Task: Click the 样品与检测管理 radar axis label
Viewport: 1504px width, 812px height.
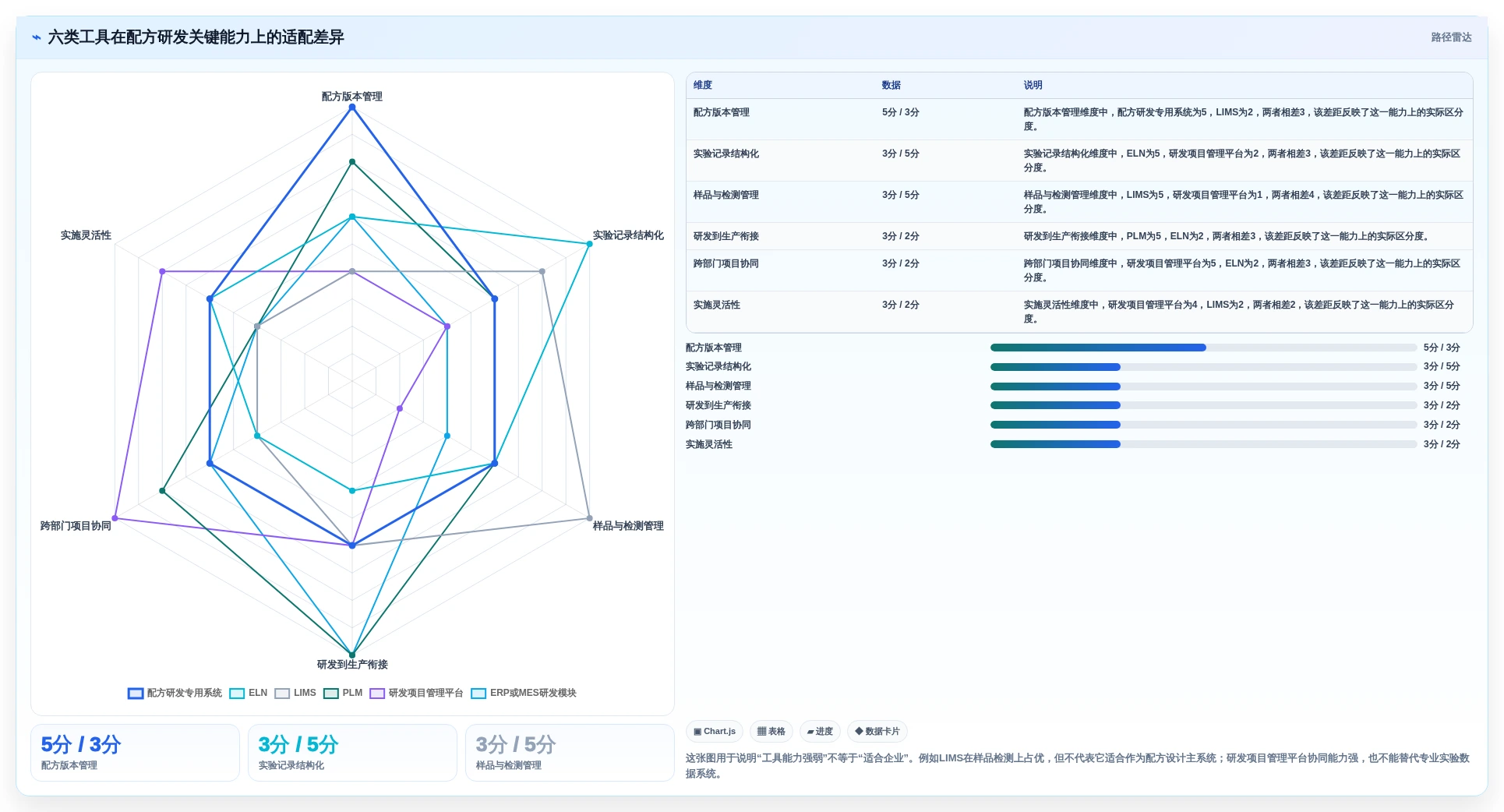Action: [x=628, y=526]
